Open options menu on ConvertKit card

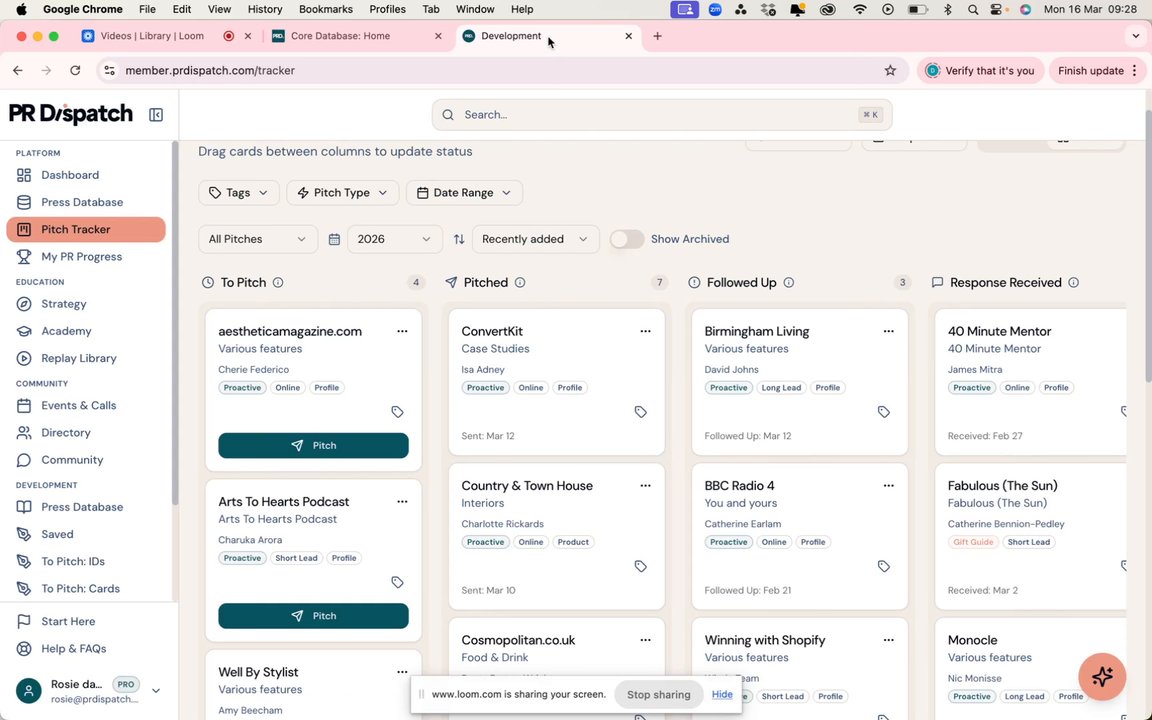[x=646, y=331]
